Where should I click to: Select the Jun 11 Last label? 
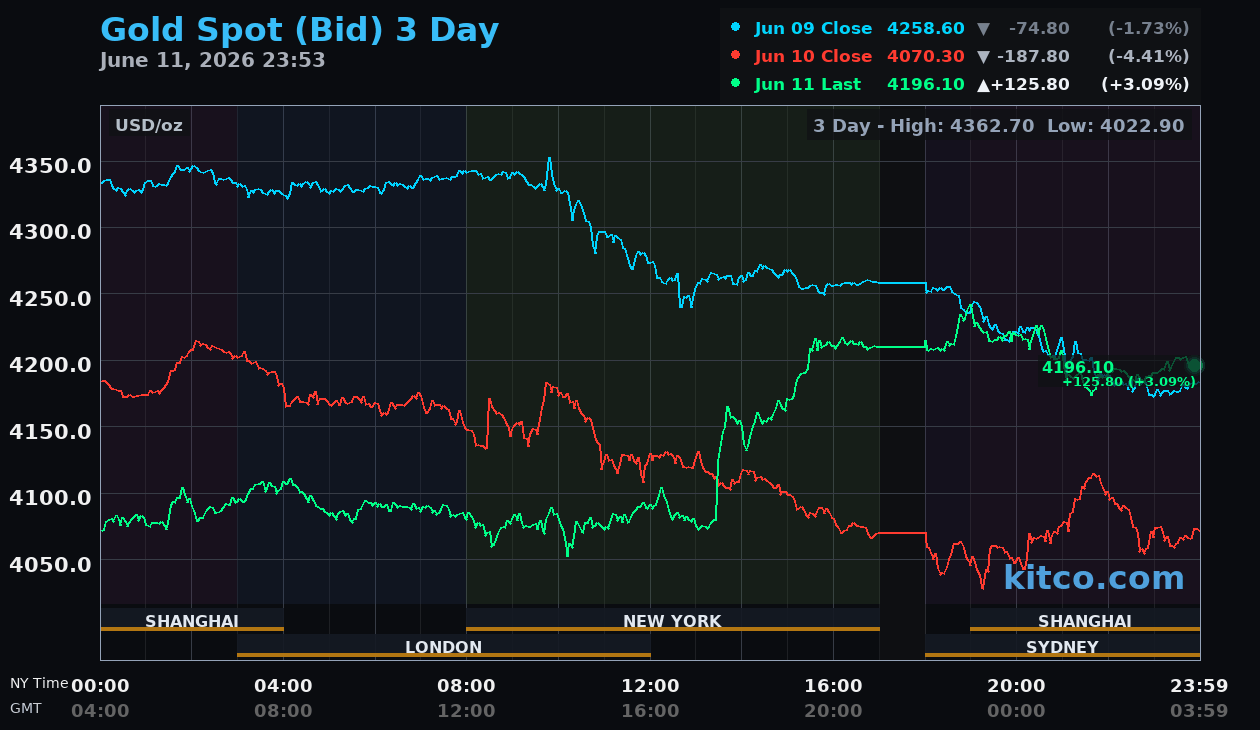point(807,85)
